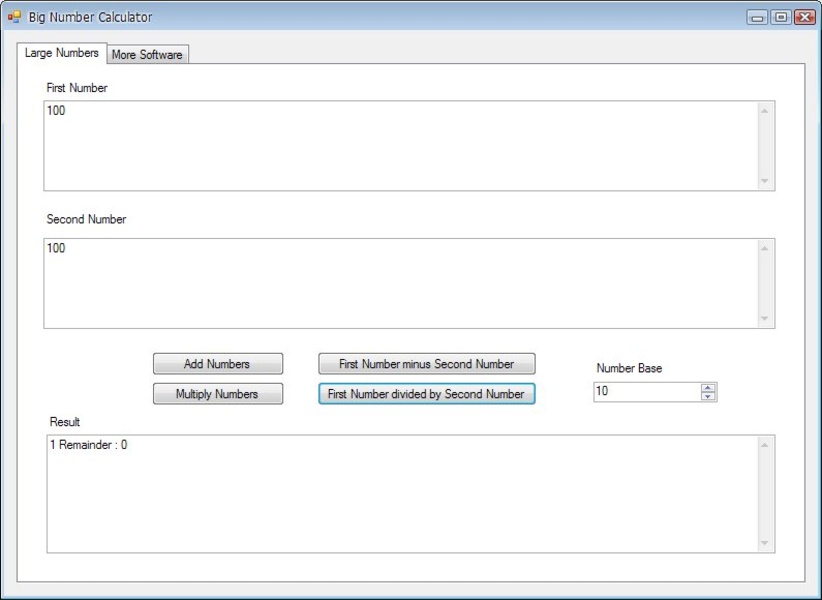Click the Big Number Calculator title bar icon
The width and height of the screenshot is (822, 600).
coord(14,17)
